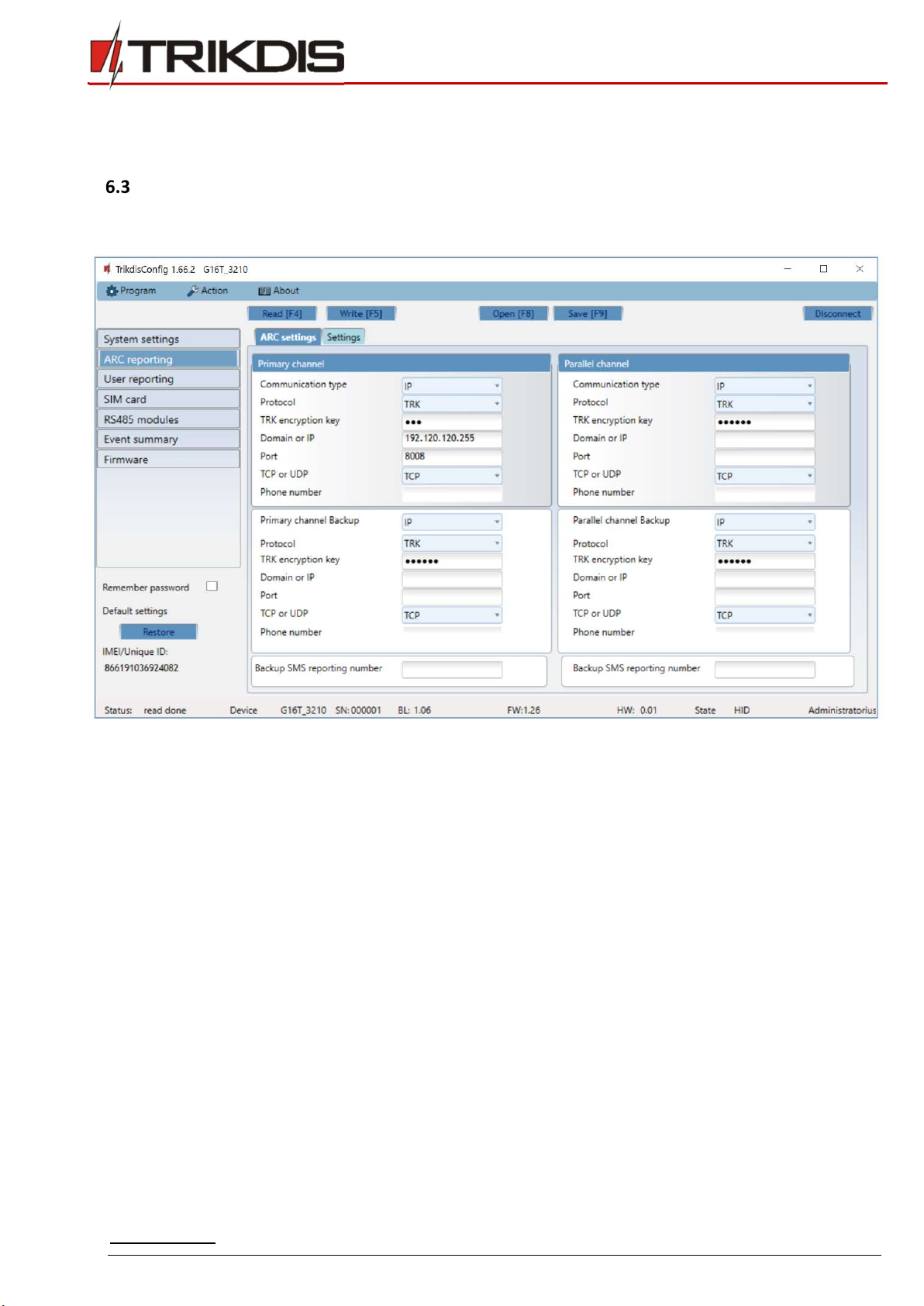Click the Write [F5] button
Screen dimensions: 924x1306
point(361,314)
